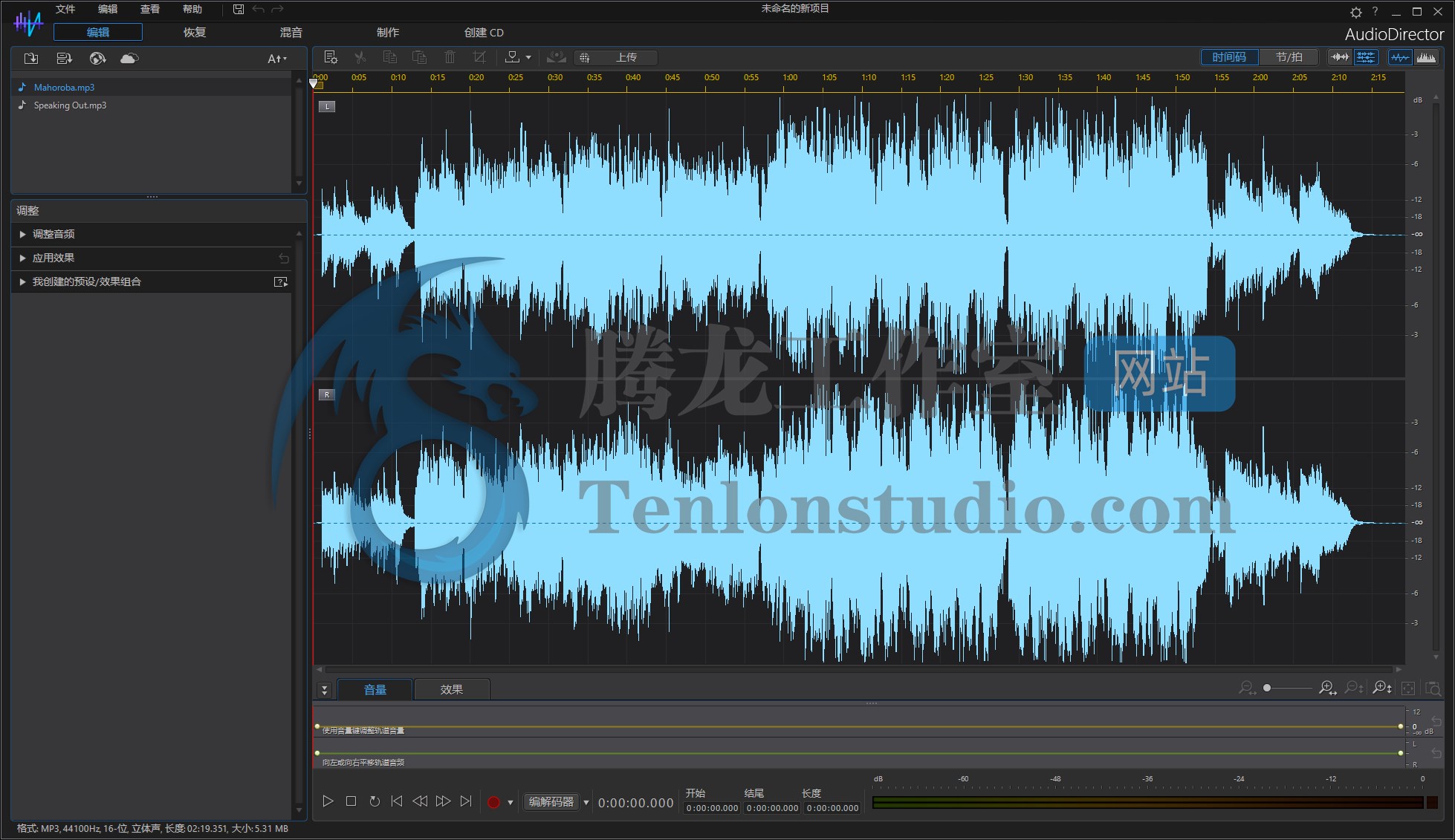The width and height of the screenshot is (1455, 840).
Task: Toggle single waveform channel view
Action: pos(1340,57)
